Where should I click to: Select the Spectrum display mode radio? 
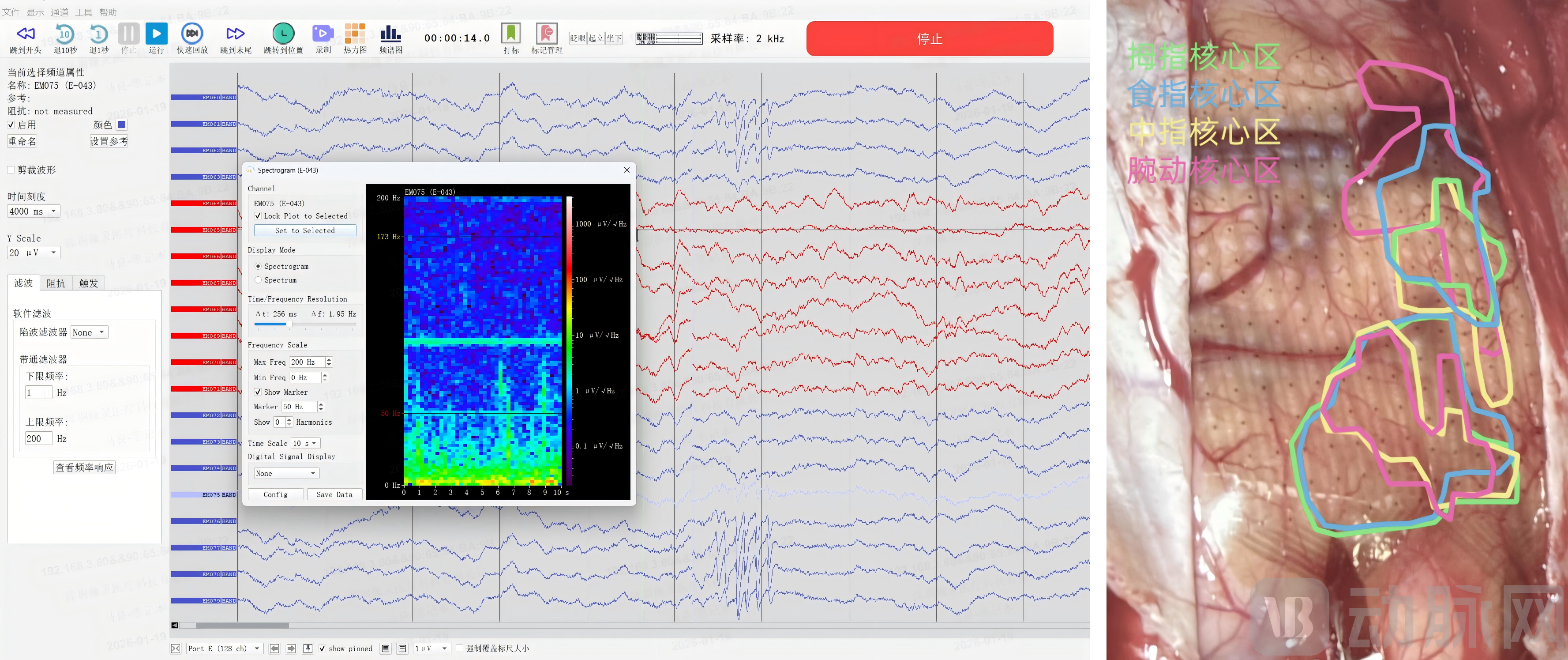[258, 280]
